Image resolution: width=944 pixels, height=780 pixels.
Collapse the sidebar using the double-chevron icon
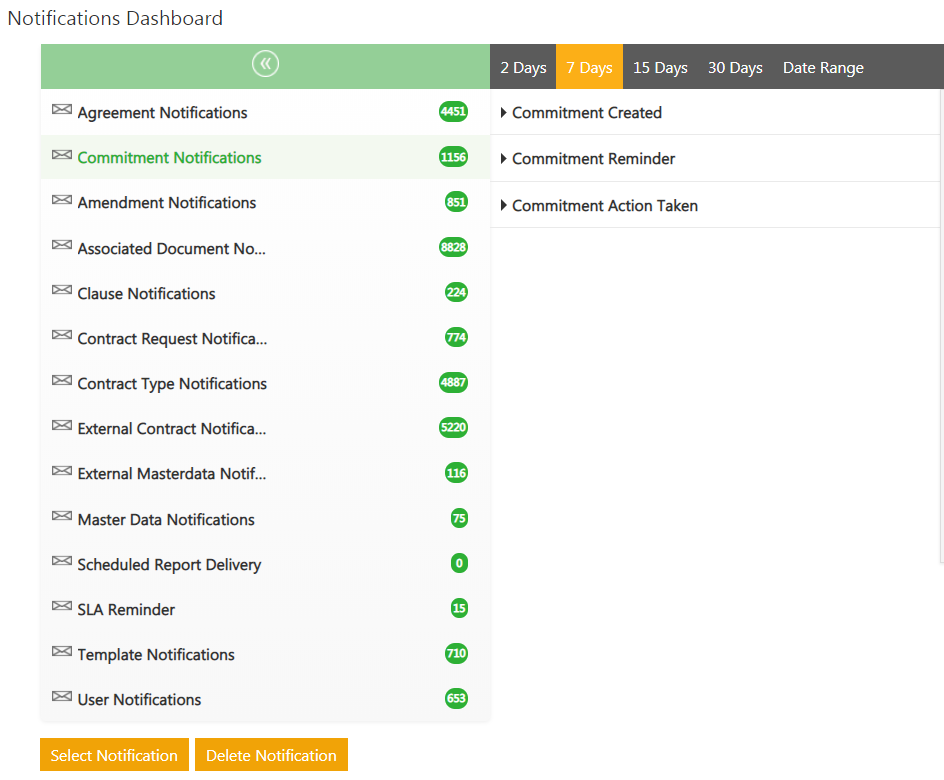click(x=265, y=65)
